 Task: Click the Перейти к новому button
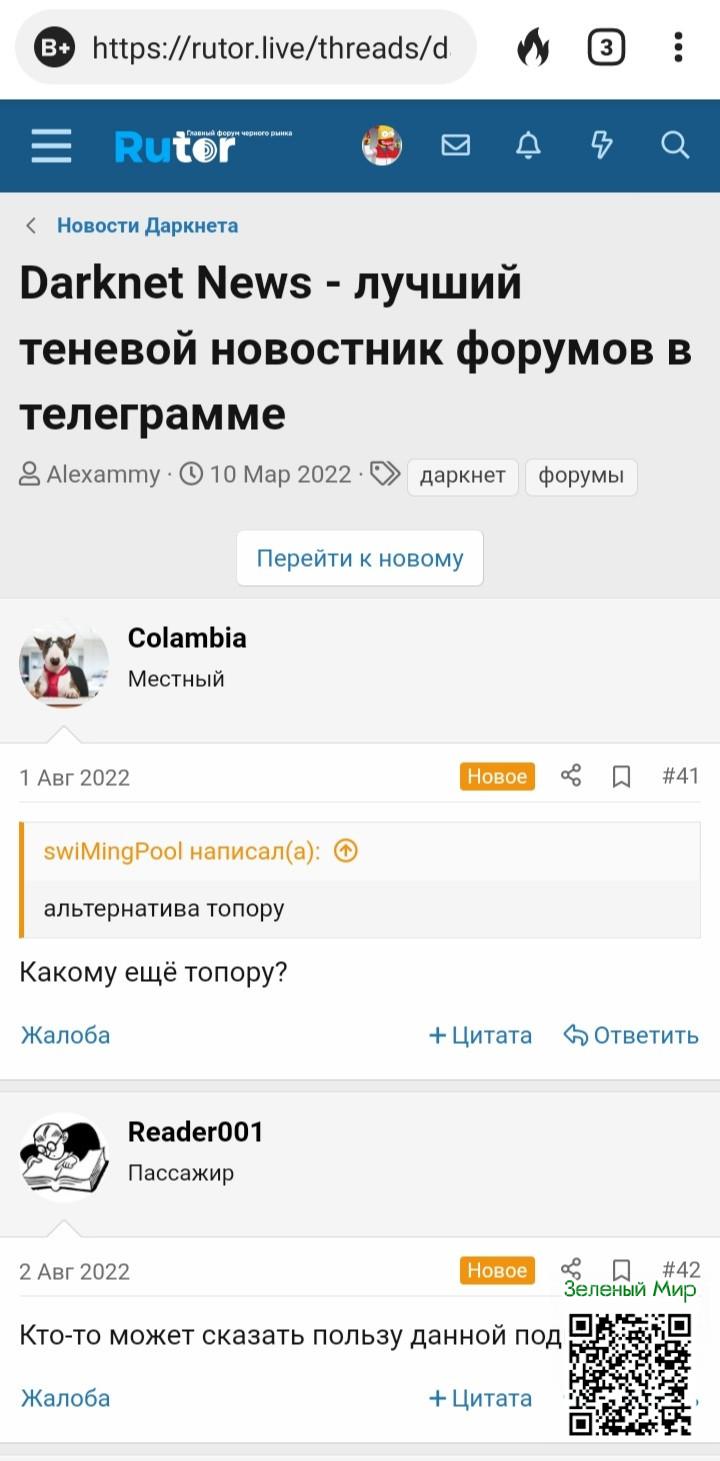pyautogui.click(x=360, y=558)
